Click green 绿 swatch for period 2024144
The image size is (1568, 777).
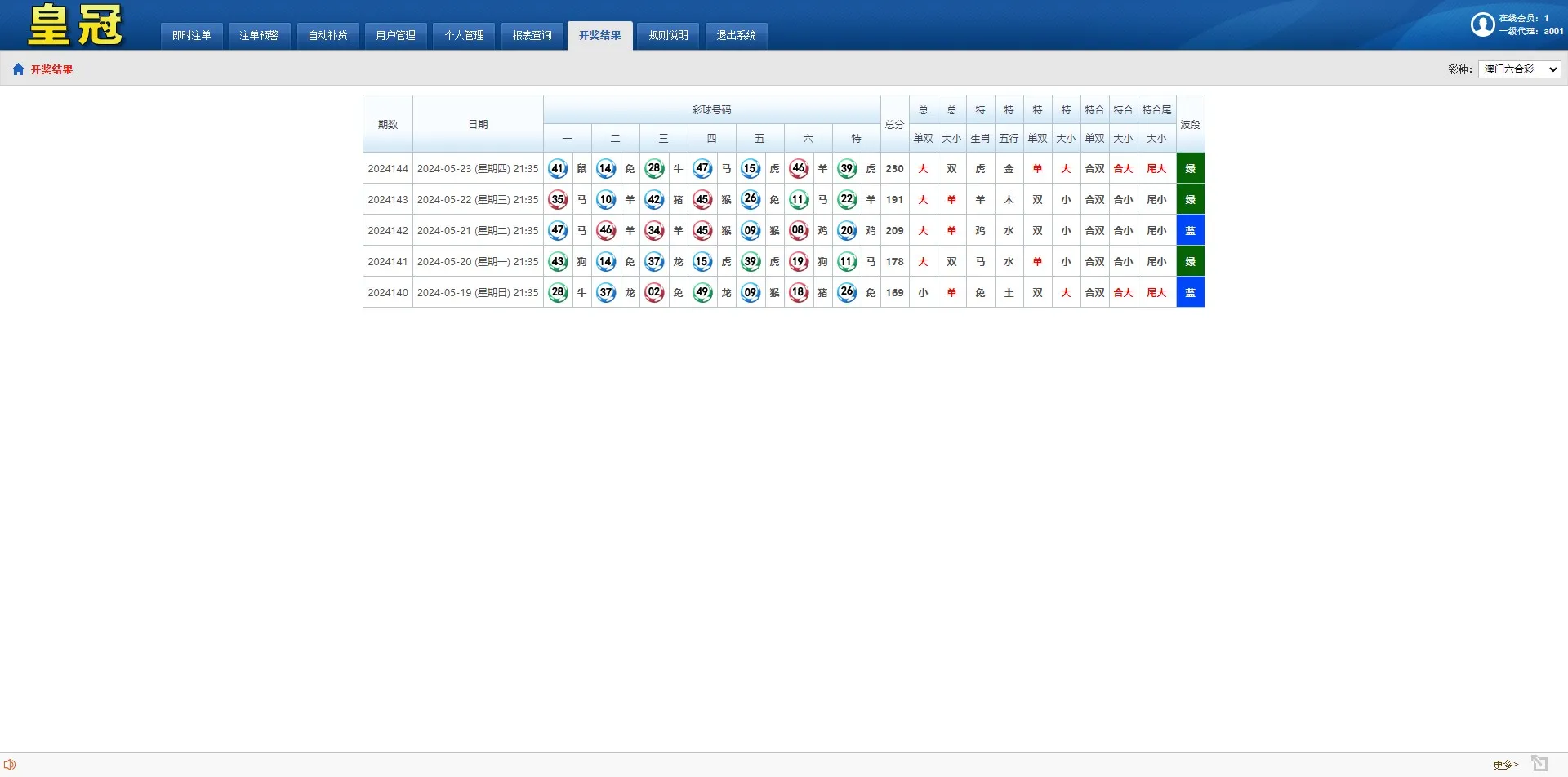tap(1190, 169)
